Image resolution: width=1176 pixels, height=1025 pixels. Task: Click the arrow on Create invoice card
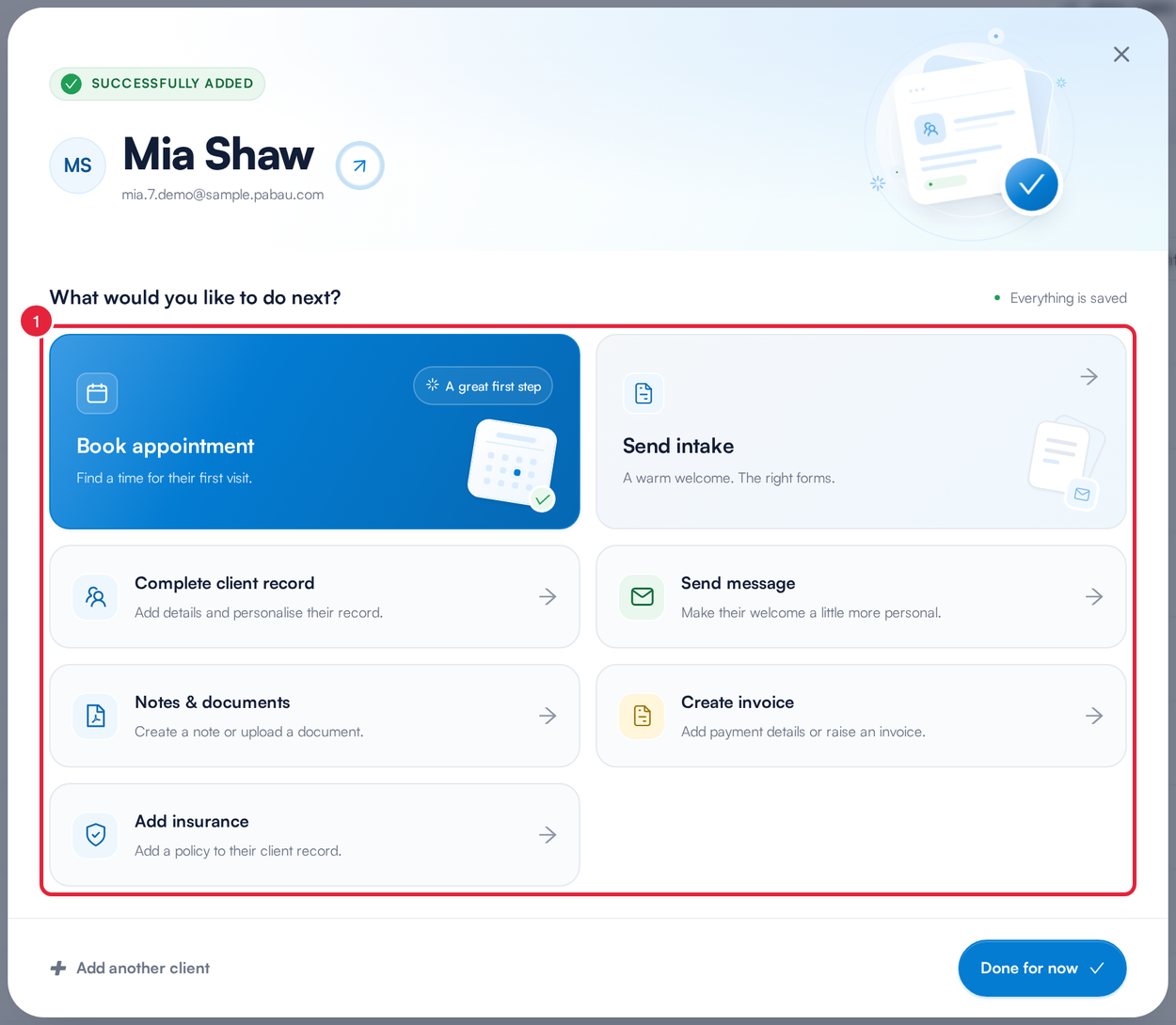(x=1094, y=717)
